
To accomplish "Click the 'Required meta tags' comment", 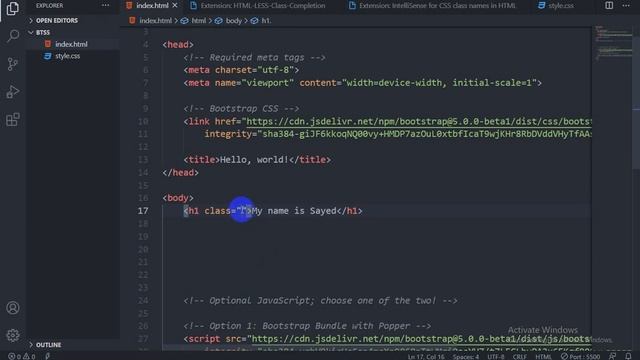I will click(x=254, y=57).
